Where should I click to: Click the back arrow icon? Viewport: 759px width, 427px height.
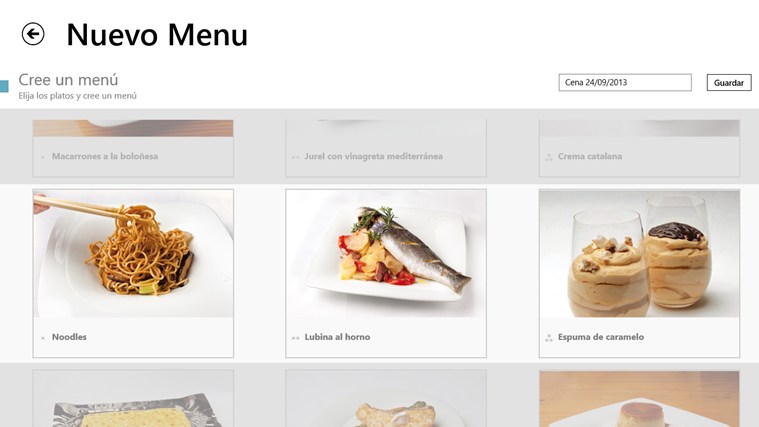[33, 34]
